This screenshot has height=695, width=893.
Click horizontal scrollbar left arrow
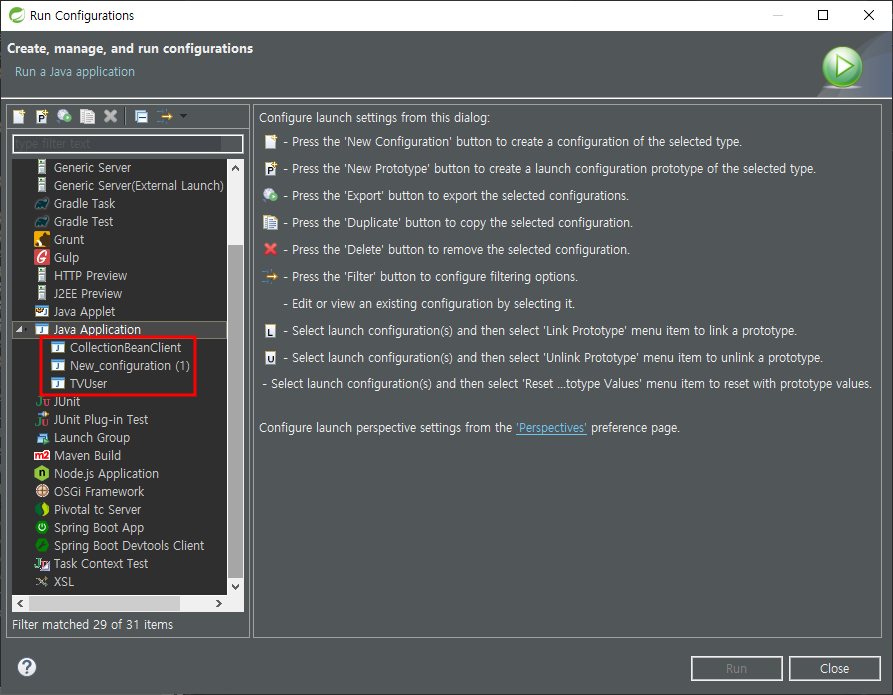21,603
